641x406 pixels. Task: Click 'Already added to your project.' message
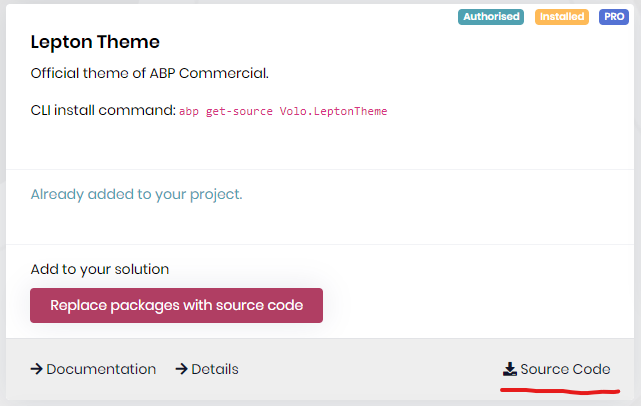click(136, 194)
